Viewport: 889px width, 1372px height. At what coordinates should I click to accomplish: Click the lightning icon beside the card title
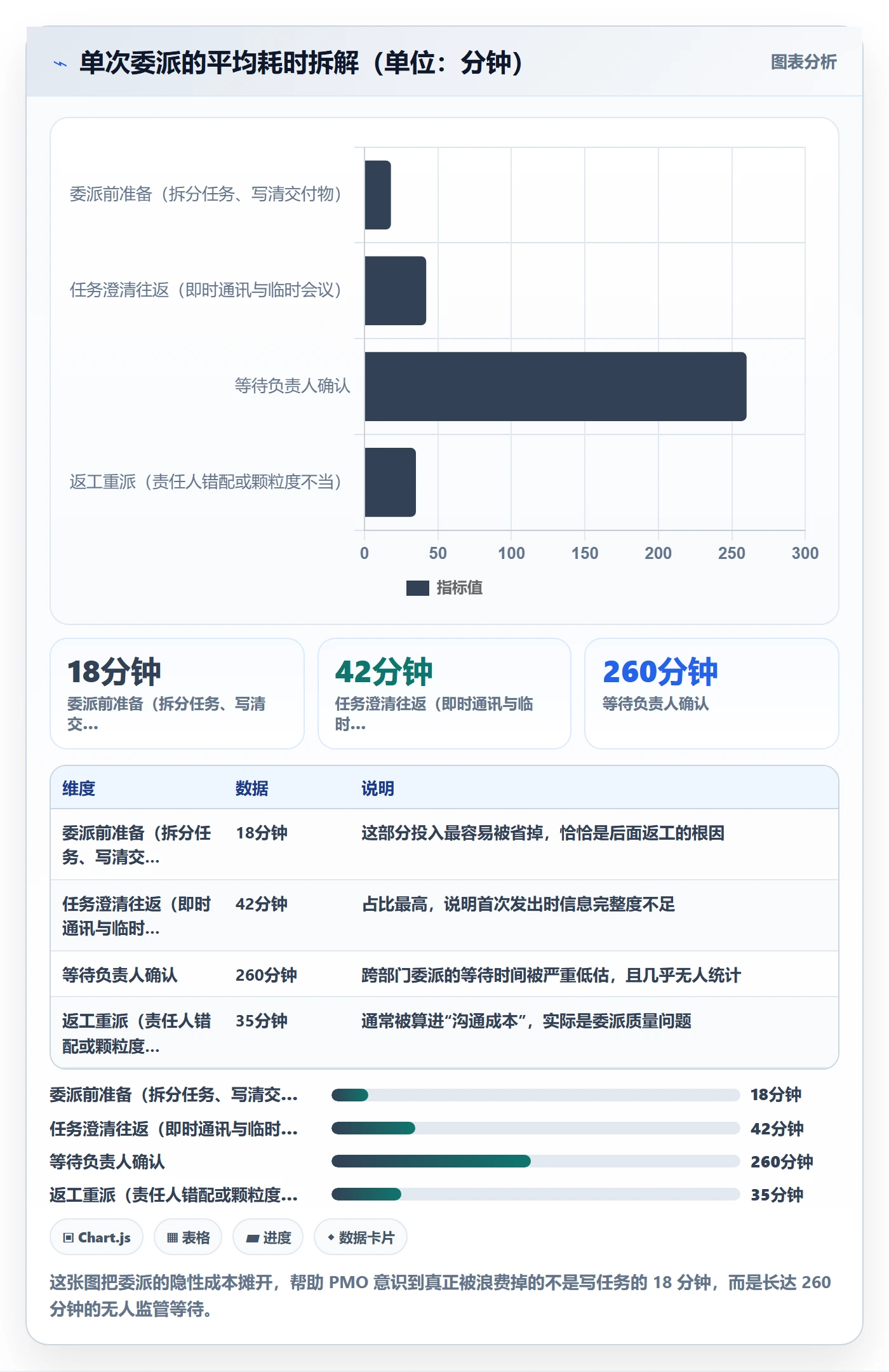pos(60,64)
